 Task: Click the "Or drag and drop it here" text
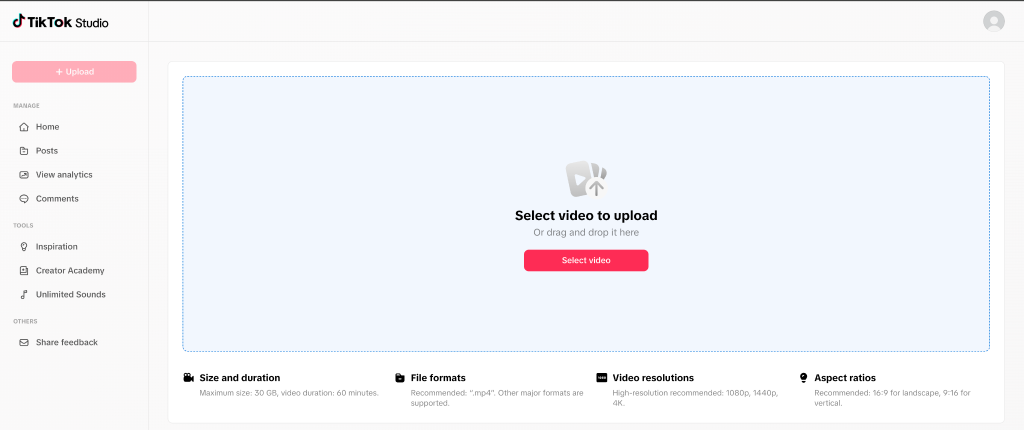coord(586,233)
